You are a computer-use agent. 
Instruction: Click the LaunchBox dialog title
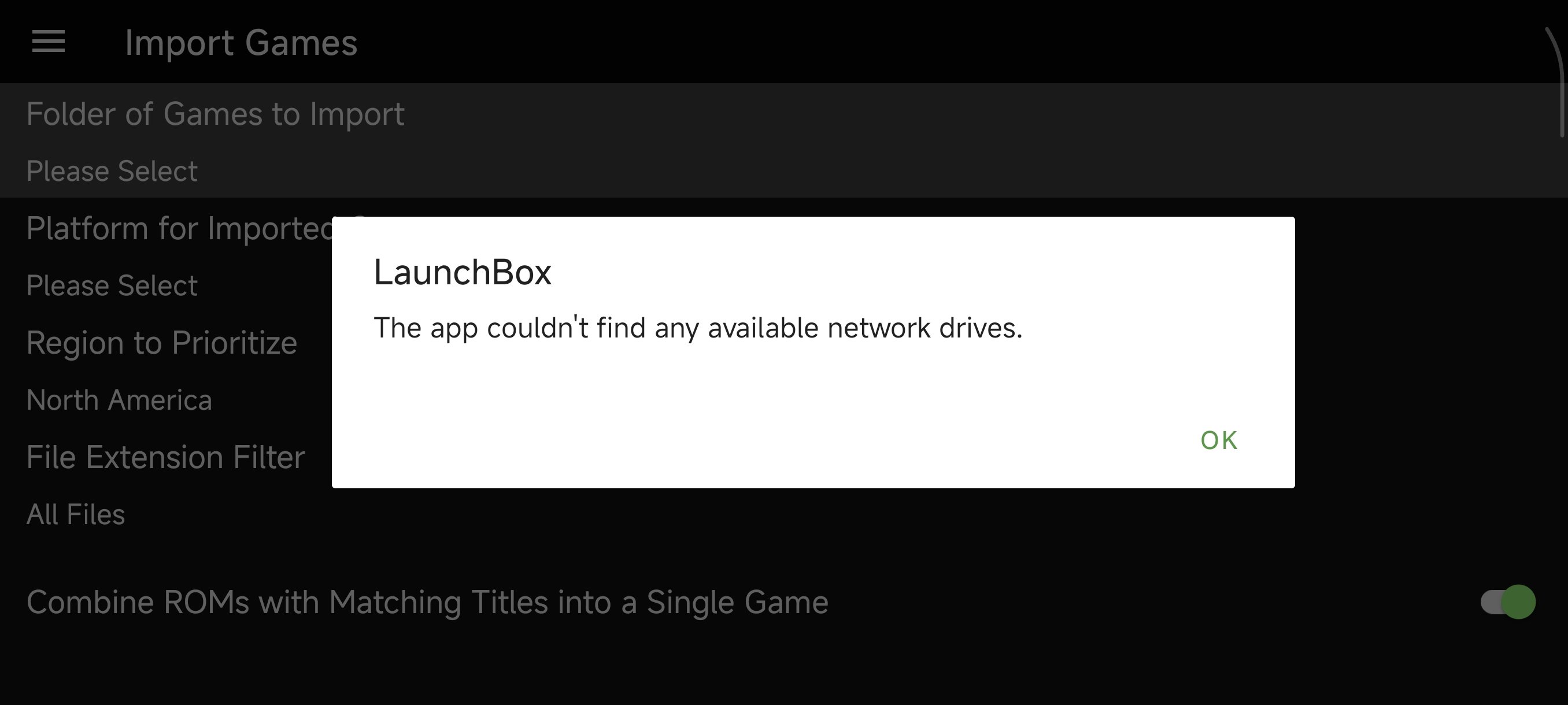point(462,272)
